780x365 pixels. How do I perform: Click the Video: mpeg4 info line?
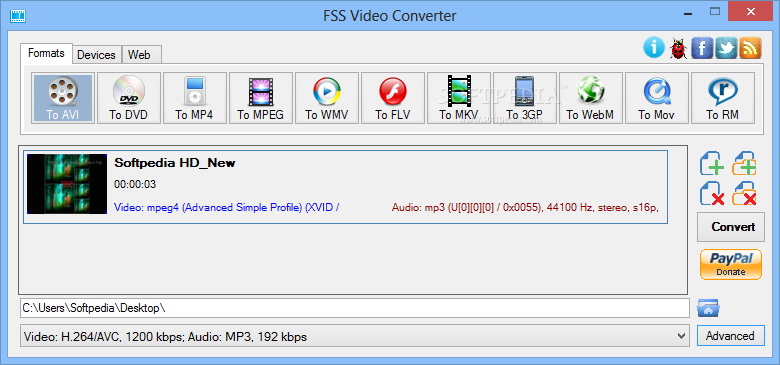(x=227, y=207)
